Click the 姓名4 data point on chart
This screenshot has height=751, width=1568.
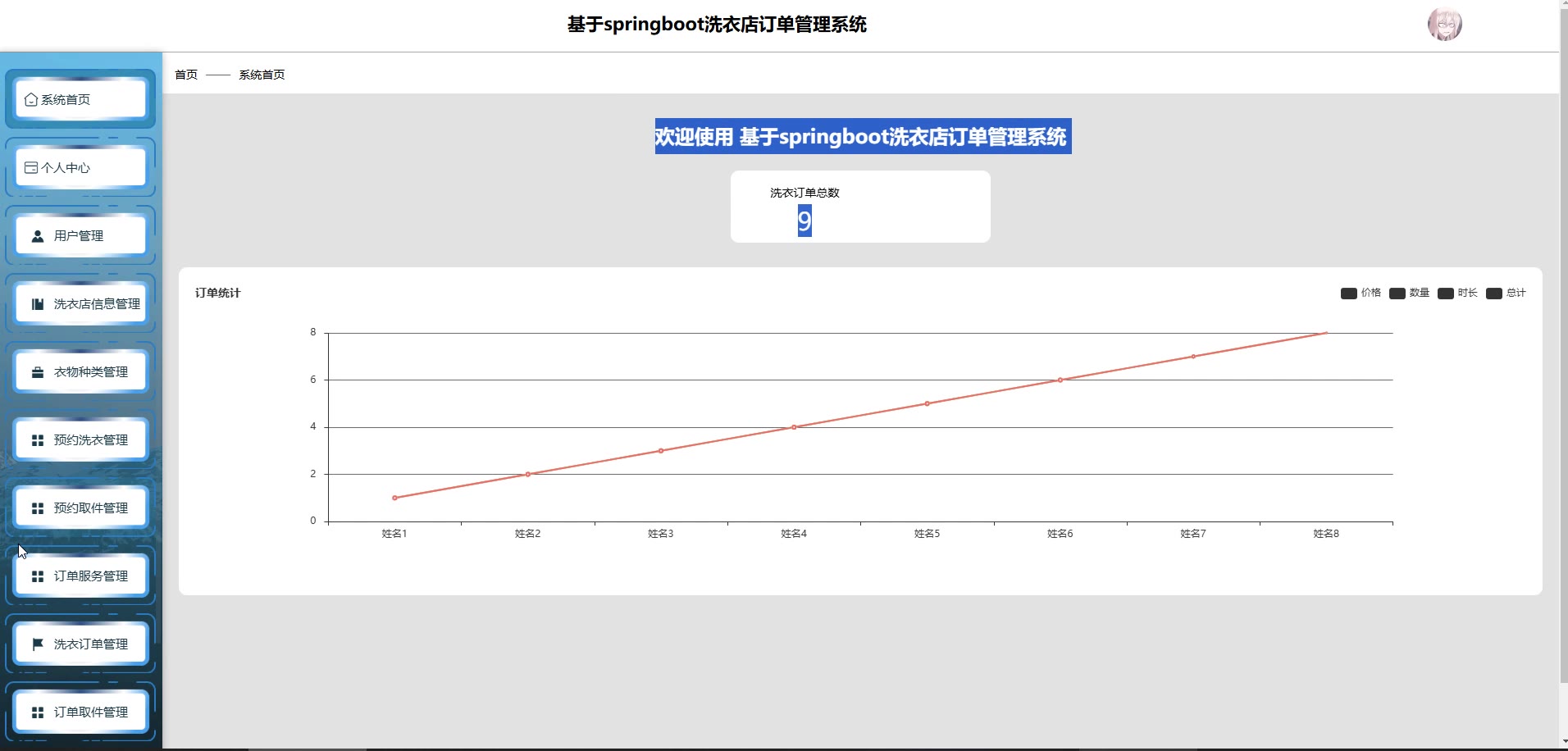[794, 427]
